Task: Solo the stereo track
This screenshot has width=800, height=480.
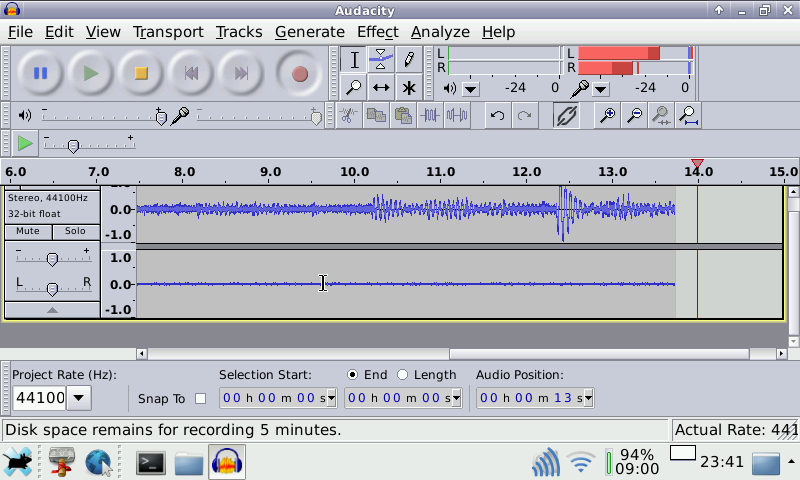Action: pyautogui.click(x=75, y=231)
